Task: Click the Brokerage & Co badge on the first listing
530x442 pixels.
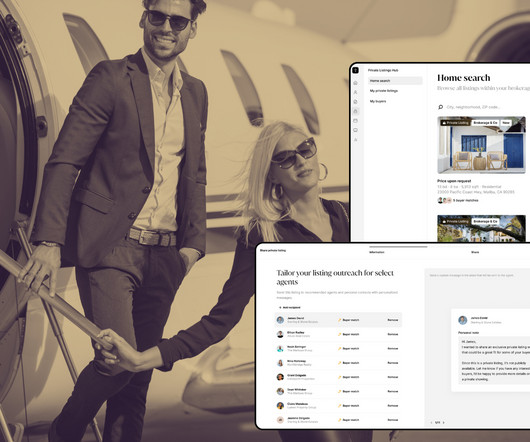Action: pyautogui.click(x=485, y=123)
